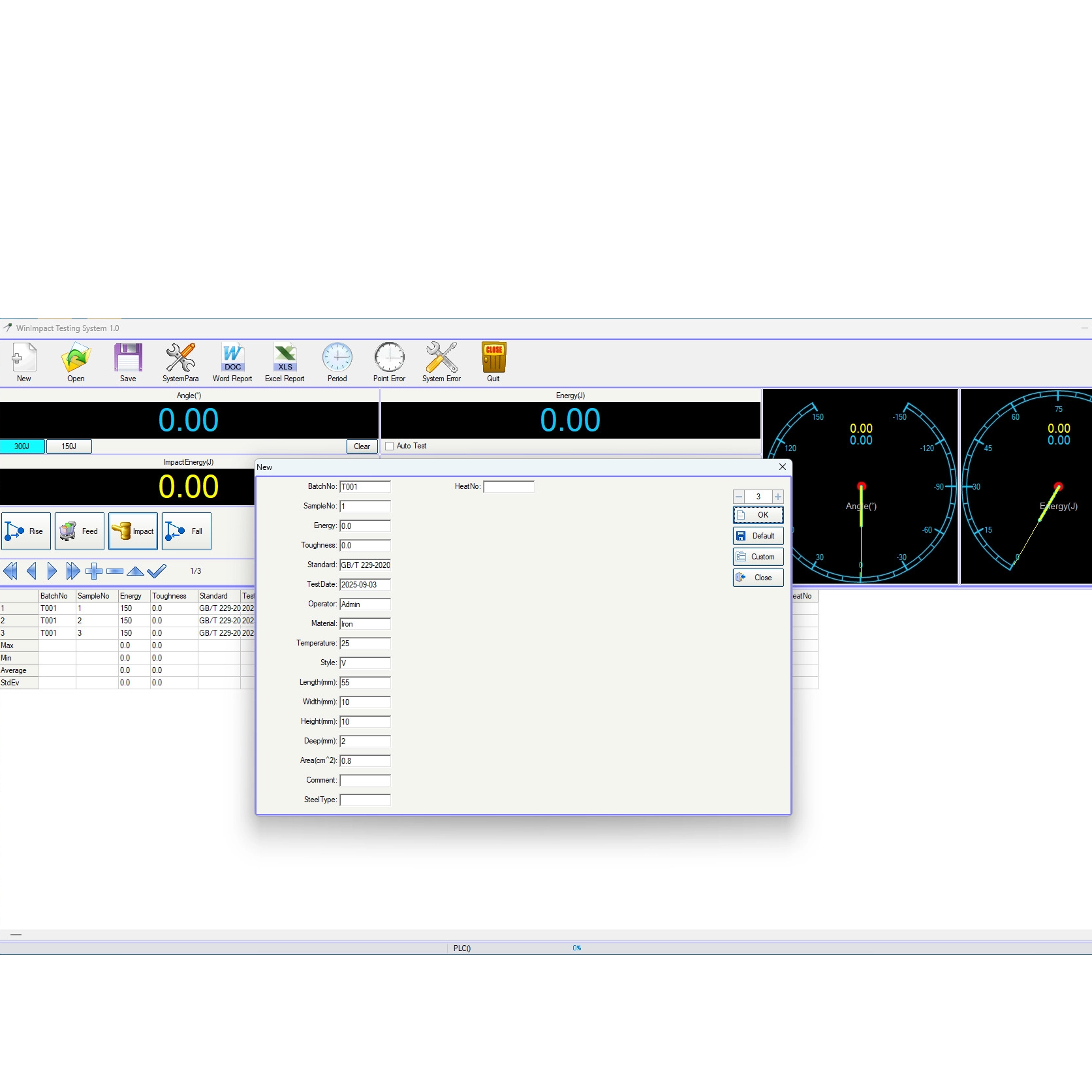Increase sample count with plus stepper
This screenshot has width=1092, height=1092.
pyautogui.click(x=778, y=497)
